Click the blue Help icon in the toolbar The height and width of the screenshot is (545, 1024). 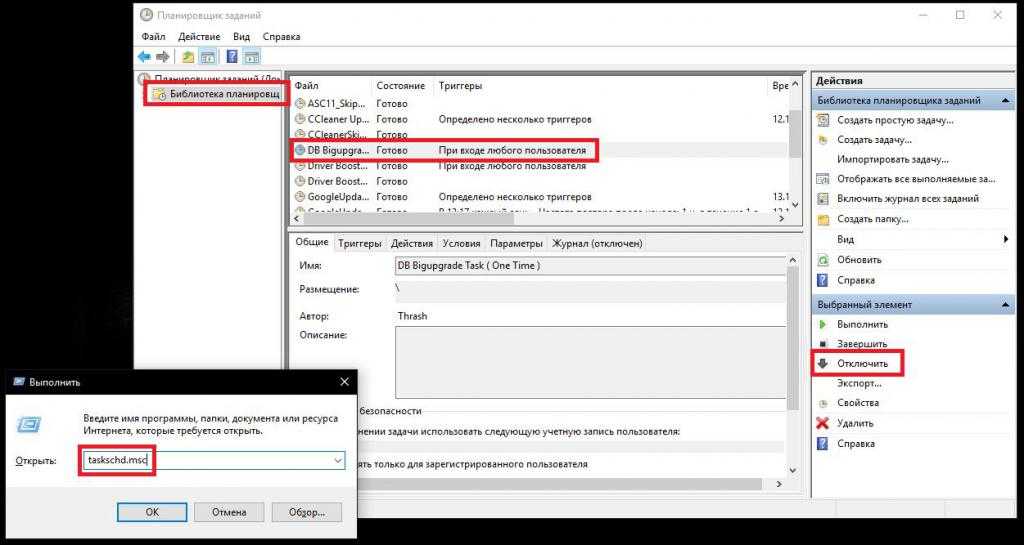coord(231,57)
